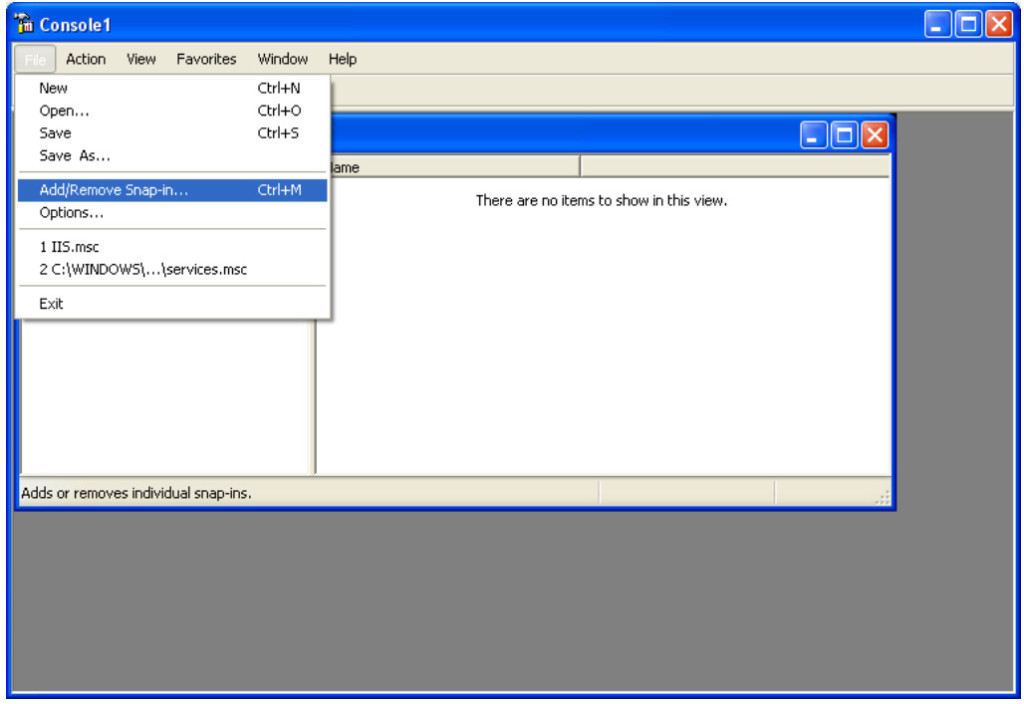Screen dimensions: 1024x704
Task: Open the Favorites menu
Action: click(x=206, y=59)
